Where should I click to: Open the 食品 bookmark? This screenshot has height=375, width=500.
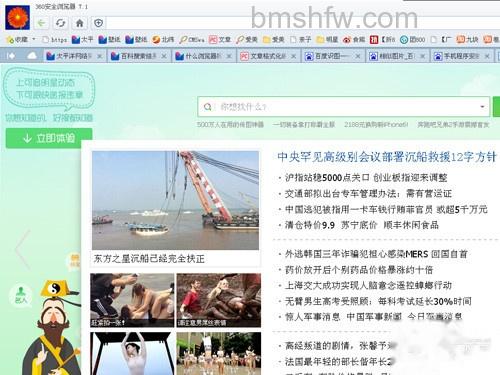click(x=354, y=40)
